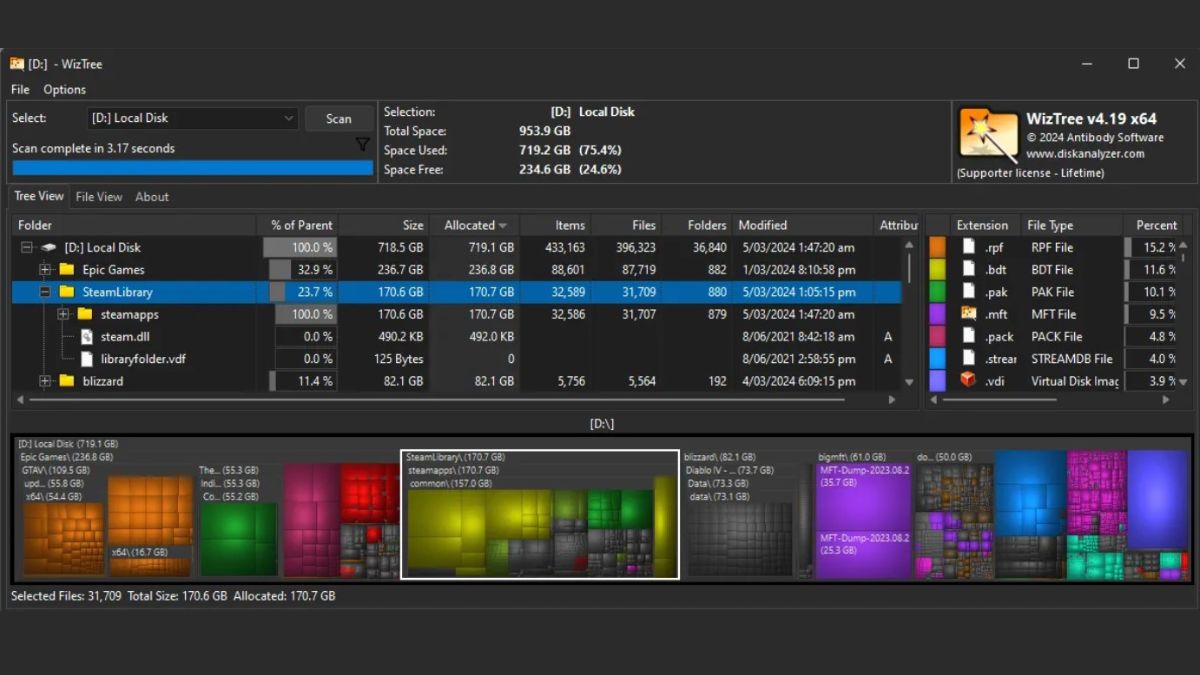Select the steam.dll row

point(456,337)
